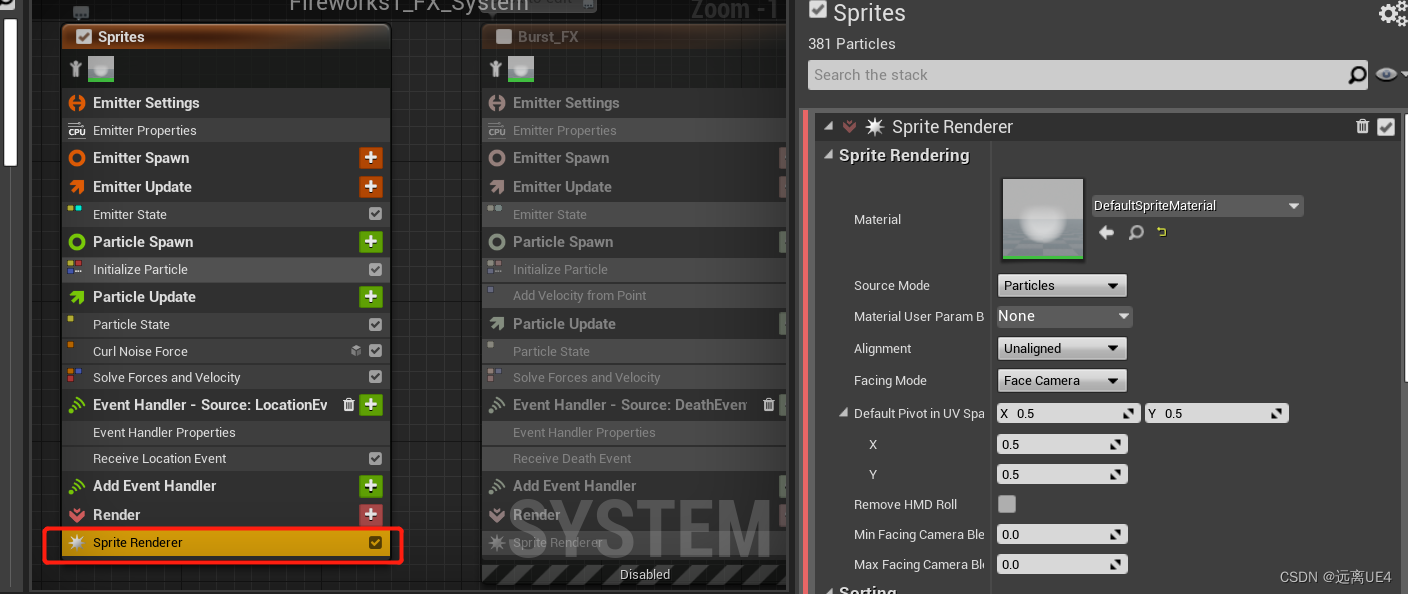
Task: Click the burst icon next to Sprite Renderer title
Action: click(x=875, y=127)
